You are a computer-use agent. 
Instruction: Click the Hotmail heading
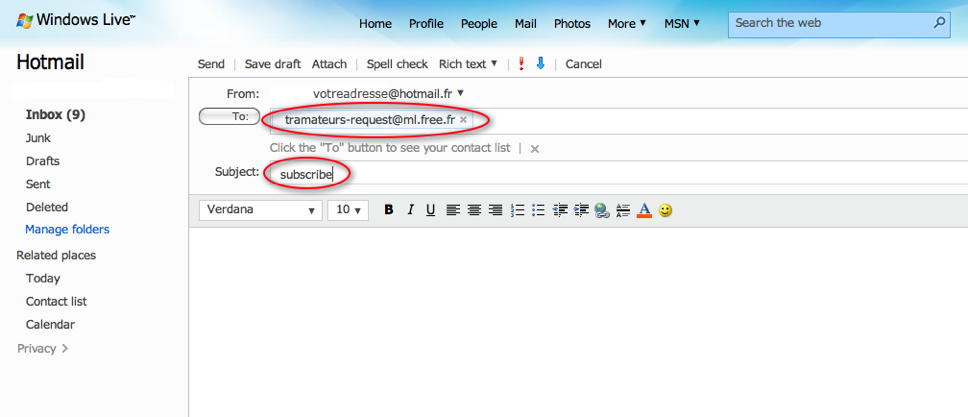(50, 62)
